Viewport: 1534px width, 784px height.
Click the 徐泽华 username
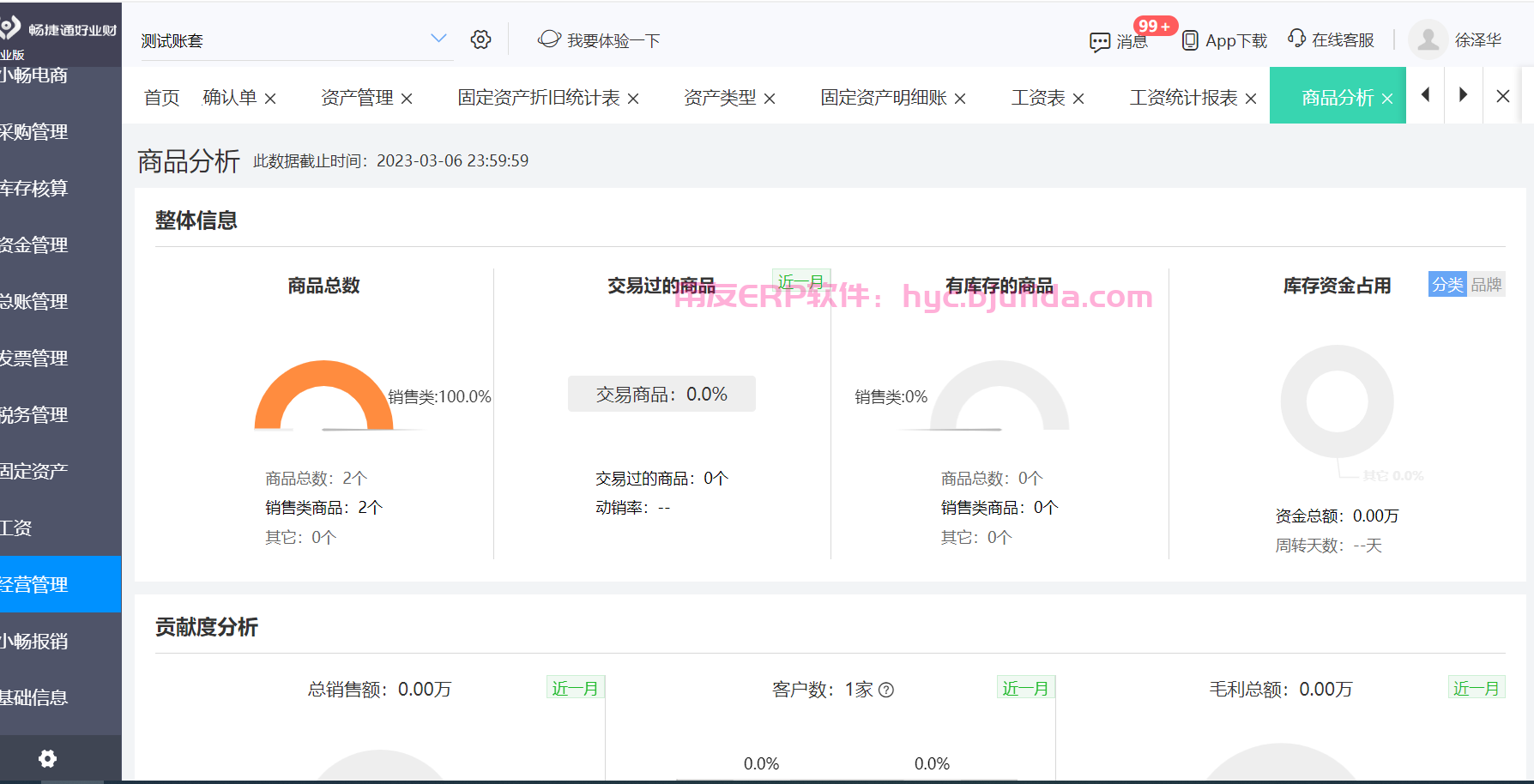(x=1478, y=40)
